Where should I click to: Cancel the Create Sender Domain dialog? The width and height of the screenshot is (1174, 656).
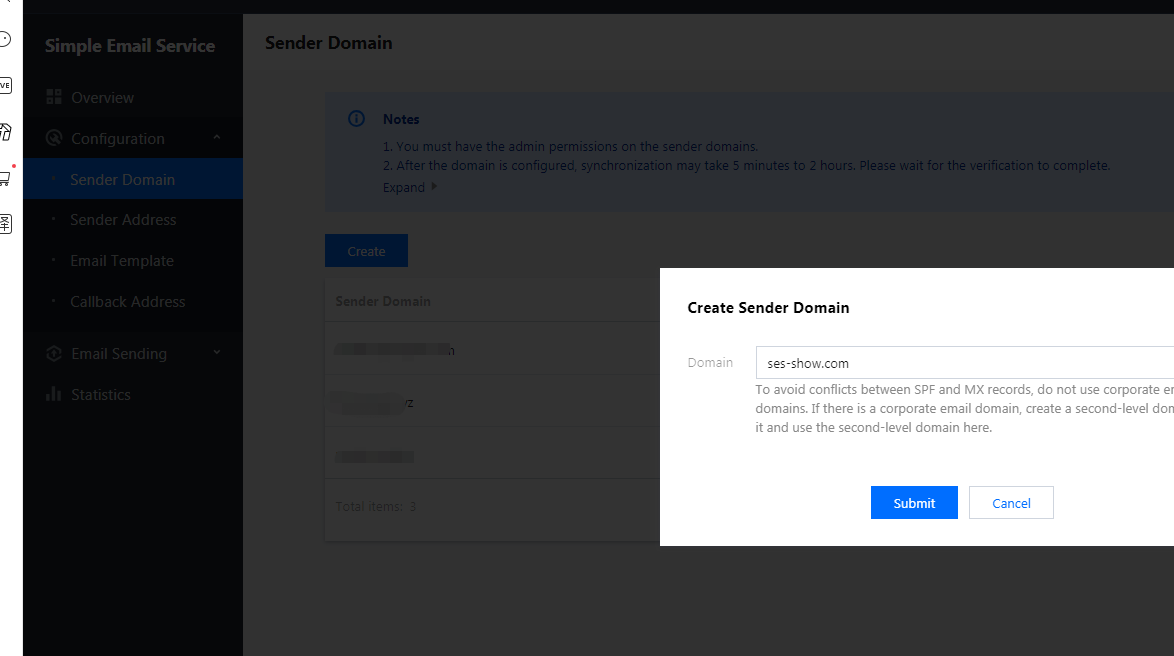click(1011, 503)
